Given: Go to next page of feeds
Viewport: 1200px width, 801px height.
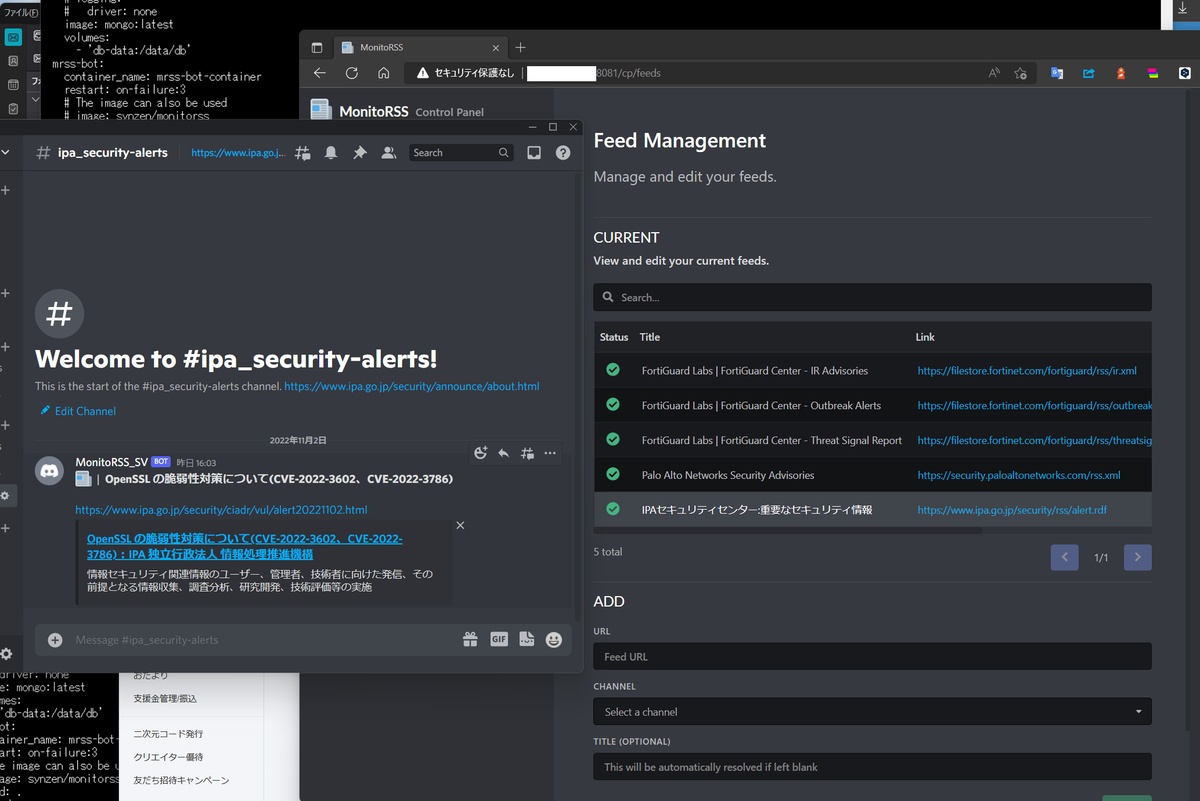Looking at the screenshot, I should click(x=1137, y=557).
